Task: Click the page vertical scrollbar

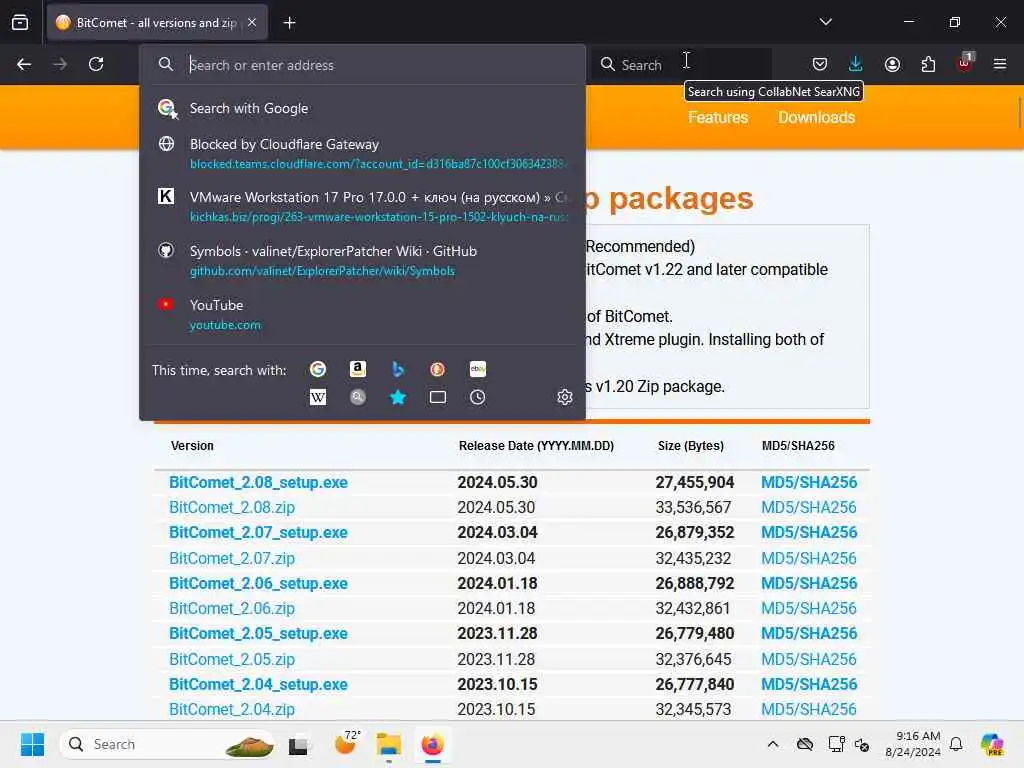Action: [x=1019, y=113]
